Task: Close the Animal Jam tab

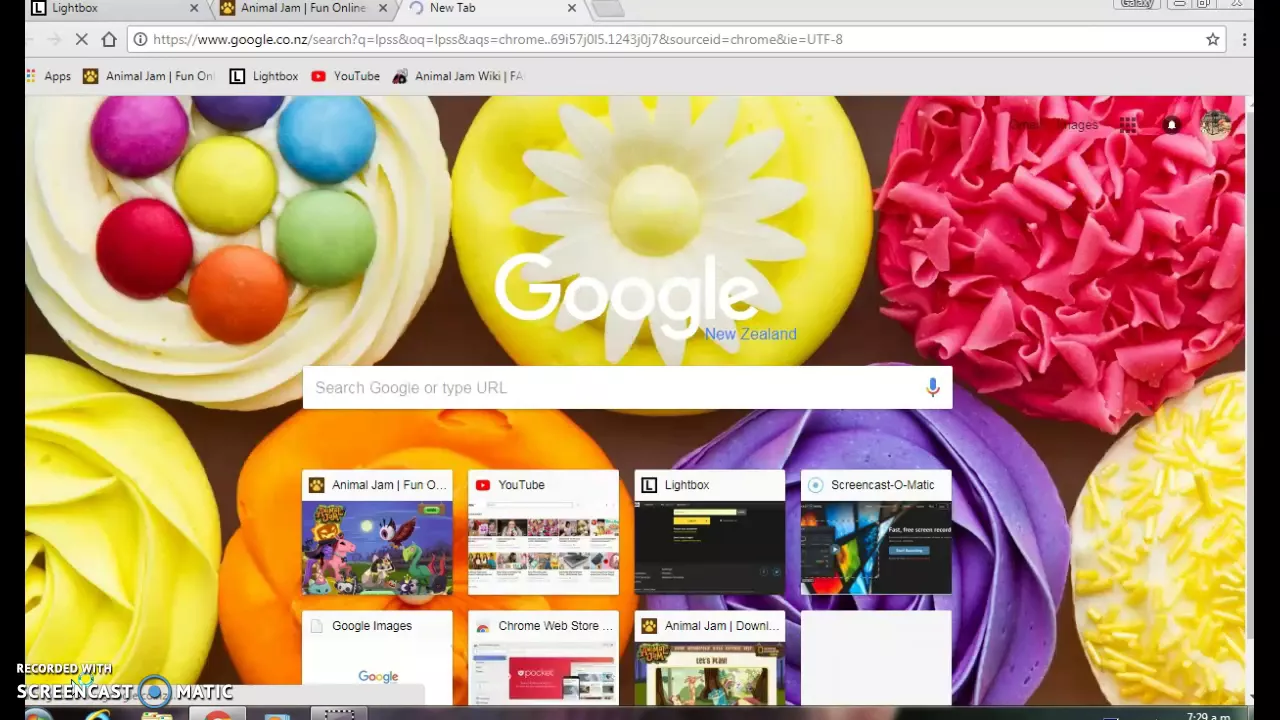Action: click(383, 8)
